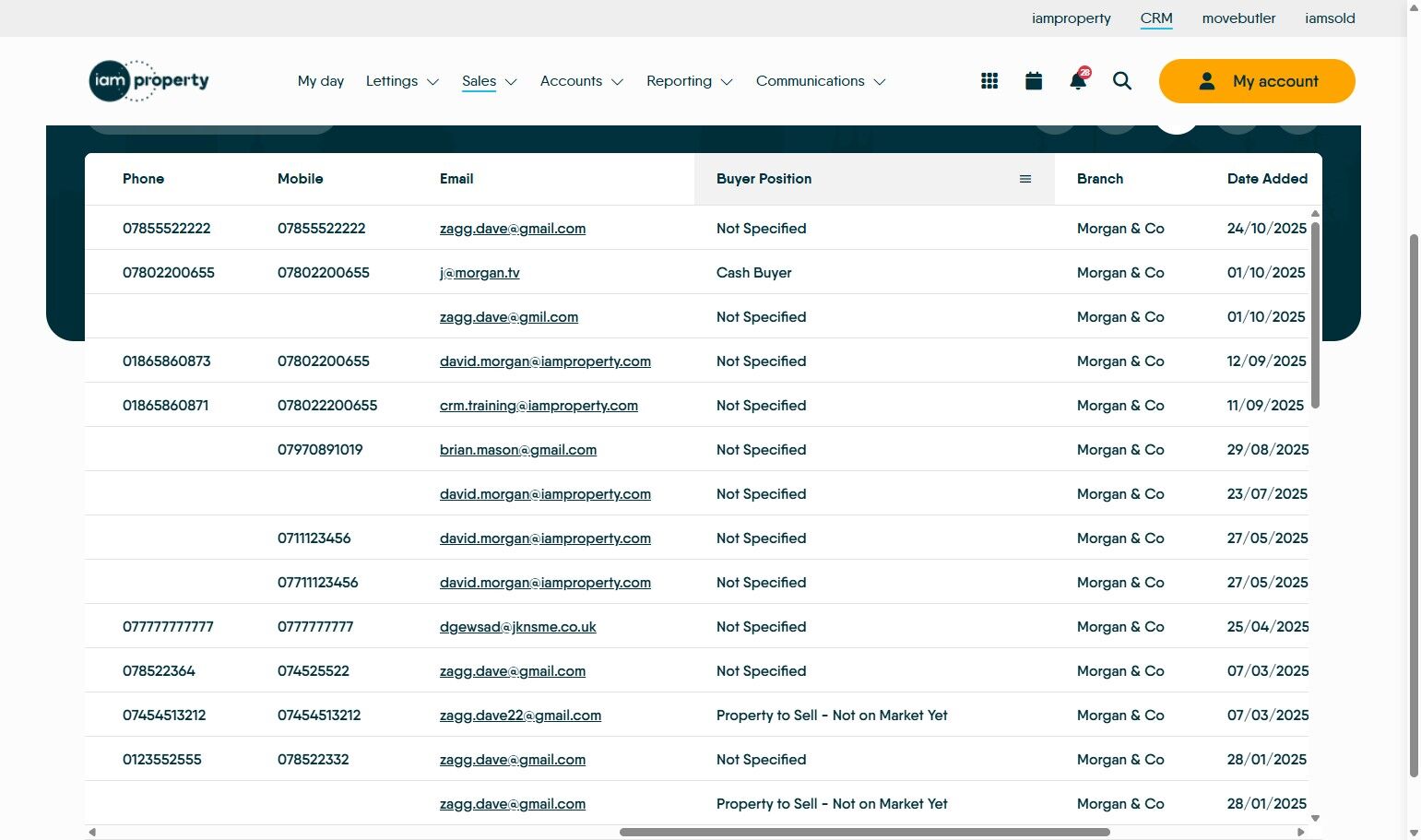Click the table's horizontal scrollbar thumb
This screenshot has height=840, width=1421.
click(x=865, y=832)
